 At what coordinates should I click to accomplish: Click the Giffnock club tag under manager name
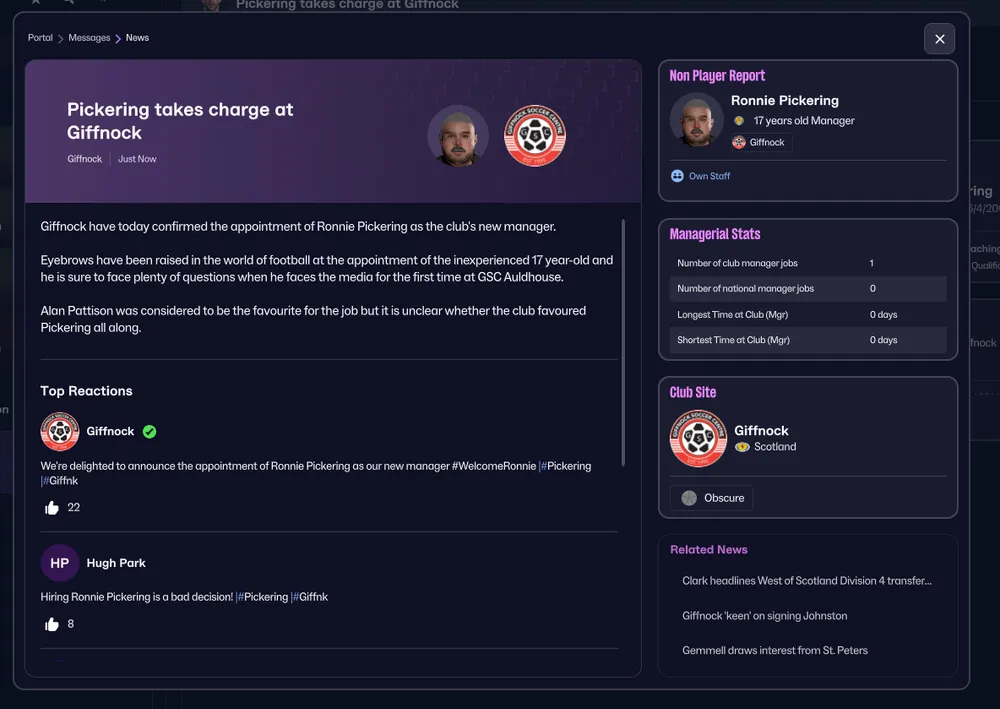point(760,142)
